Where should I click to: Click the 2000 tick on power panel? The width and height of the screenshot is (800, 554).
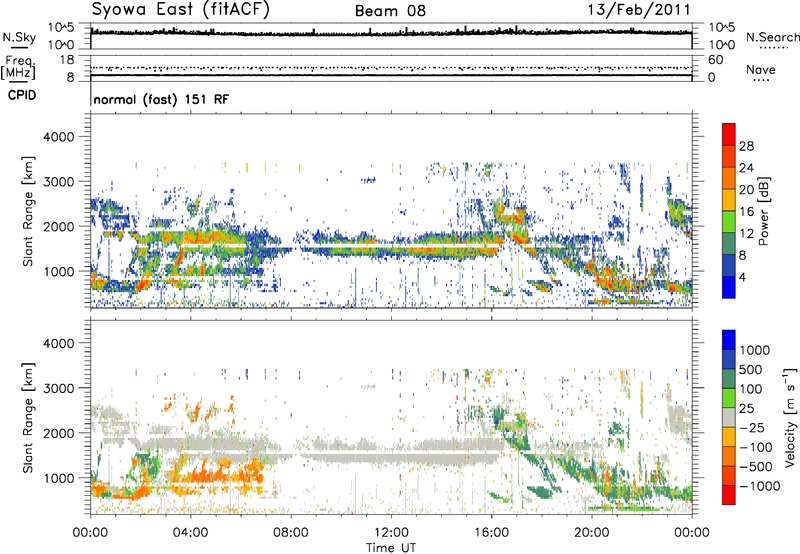point(58,226)
